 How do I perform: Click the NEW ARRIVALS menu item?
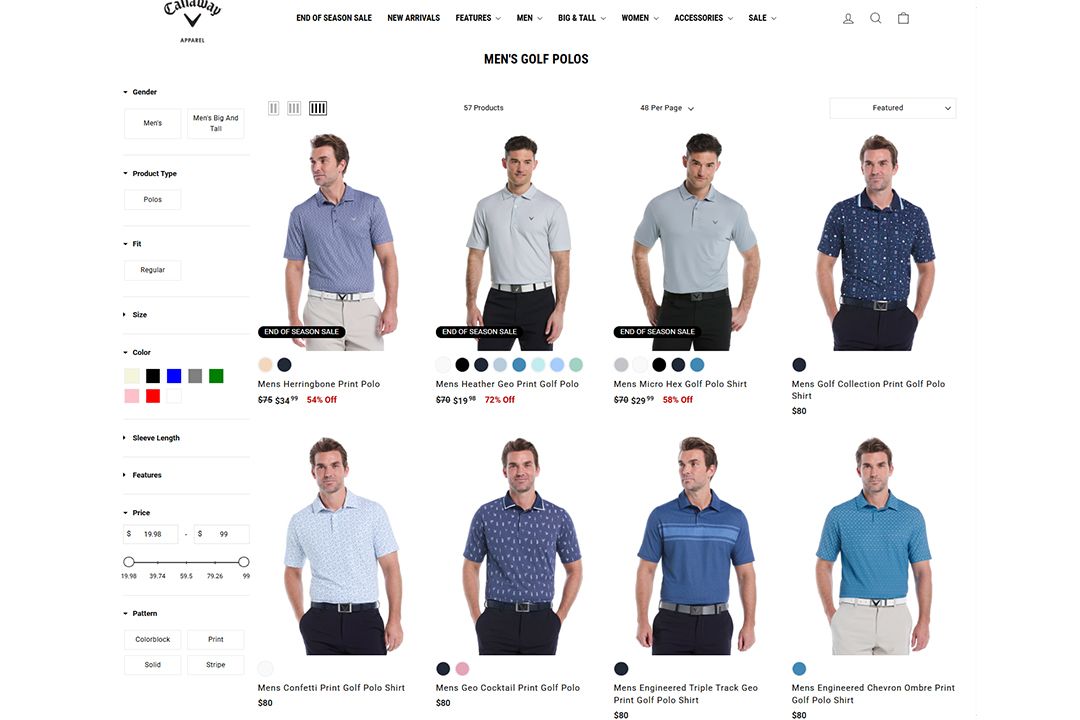point(413,17)
